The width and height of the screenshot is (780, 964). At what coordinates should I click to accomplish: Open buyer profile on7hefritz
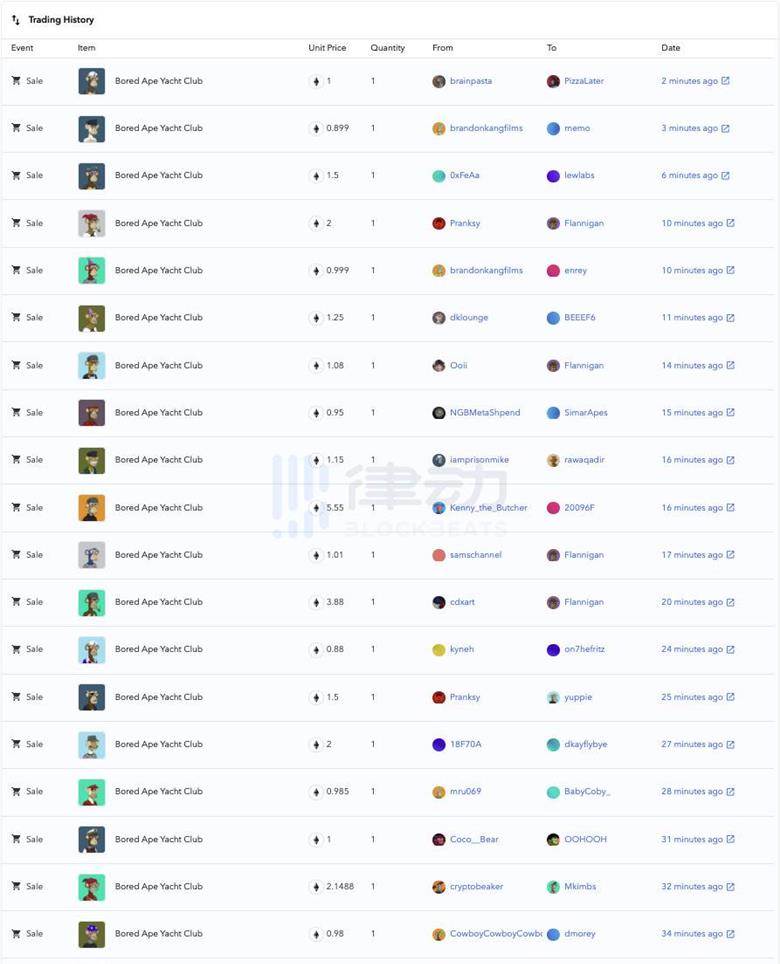pyautogui.click(x=585, y=649)
